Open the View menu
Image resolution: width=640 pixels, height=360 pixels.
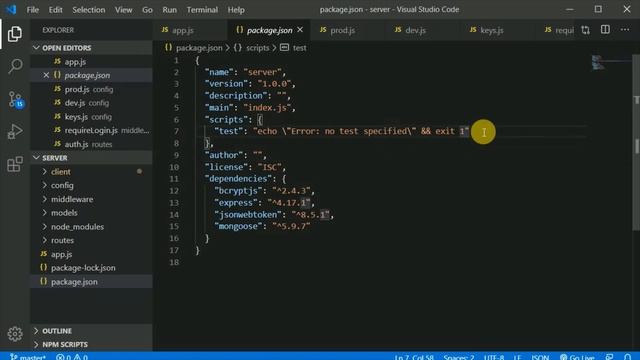tap(123, 9)
